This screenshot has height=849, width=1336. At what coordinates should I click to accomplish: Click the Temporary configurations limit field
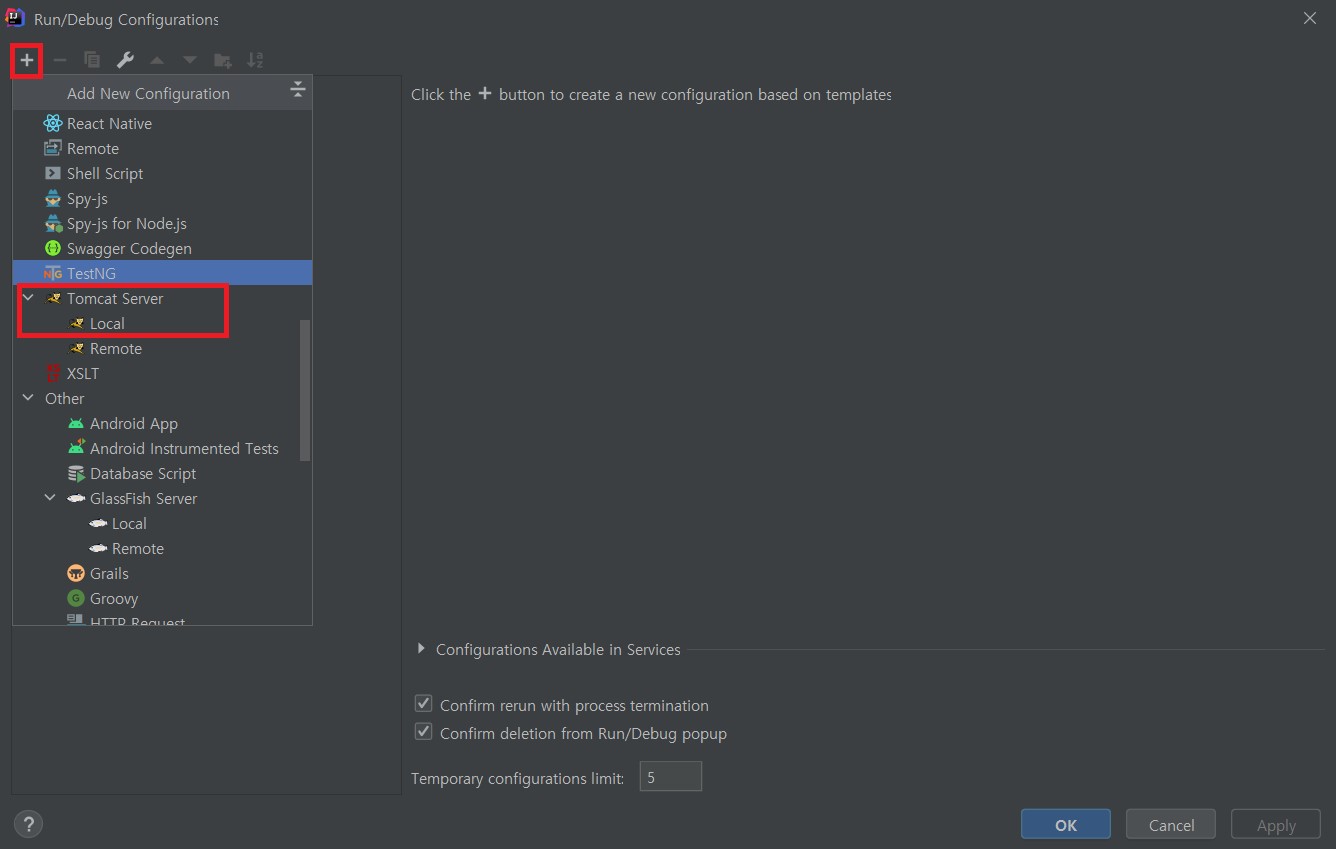671,777
